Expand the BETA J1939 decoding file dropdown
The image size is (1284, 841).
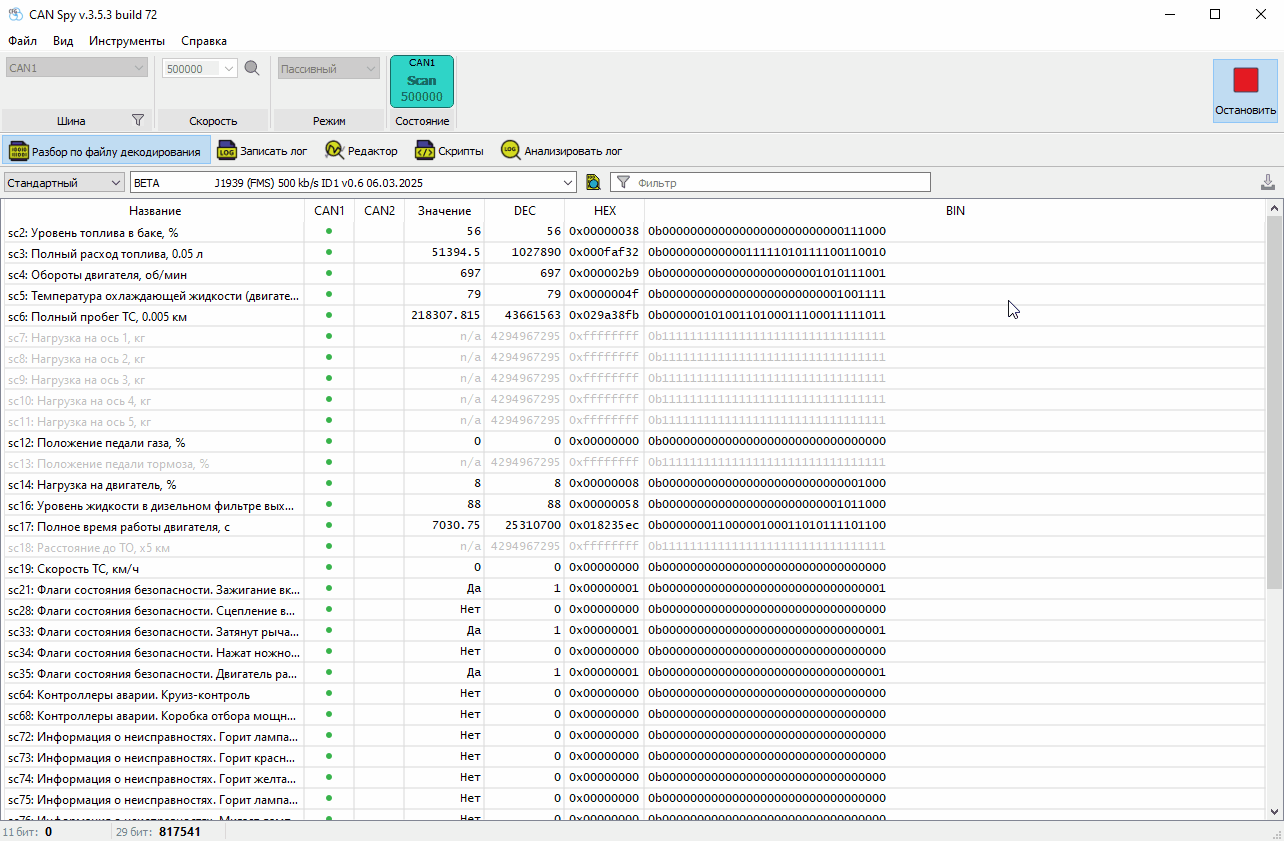point(353,182)
